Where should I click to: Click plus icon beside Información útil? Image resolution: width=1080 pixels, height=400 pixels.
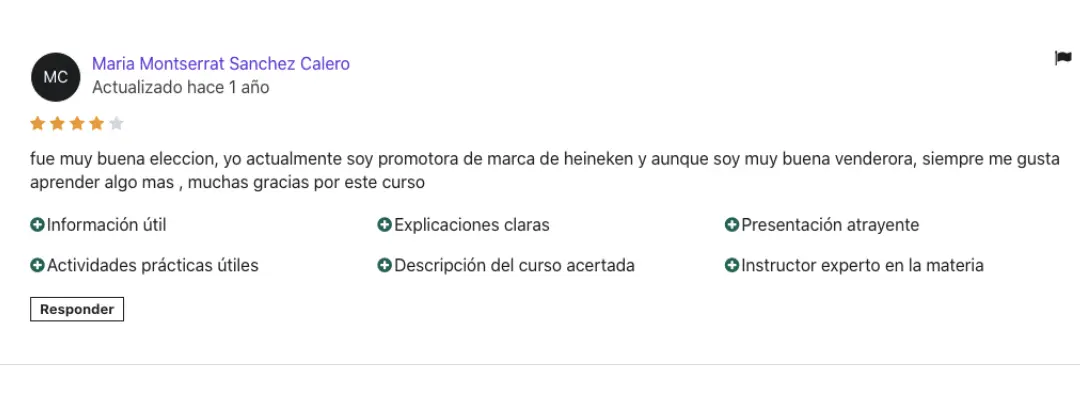tap(38, 225)
